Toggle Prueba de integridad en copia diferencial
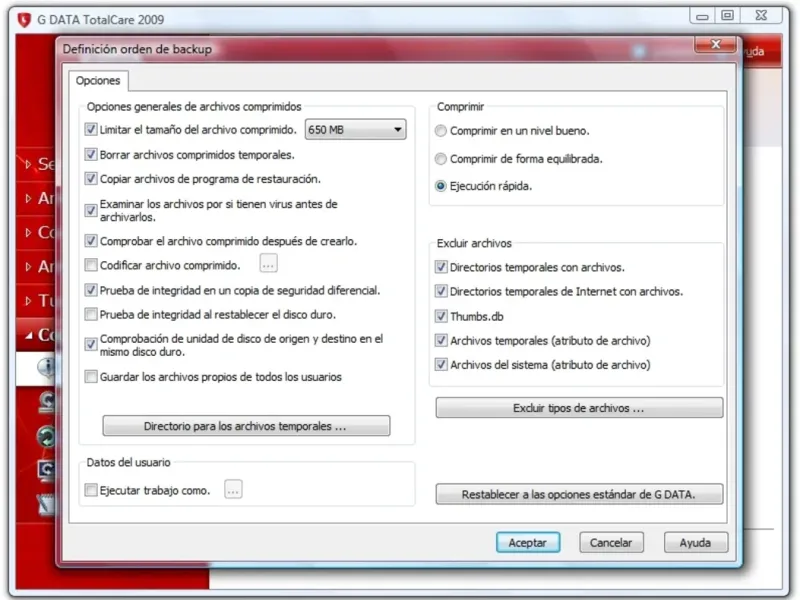Image resolution: width=800 pixels, height=600 pixels. [x=91, y=290]
